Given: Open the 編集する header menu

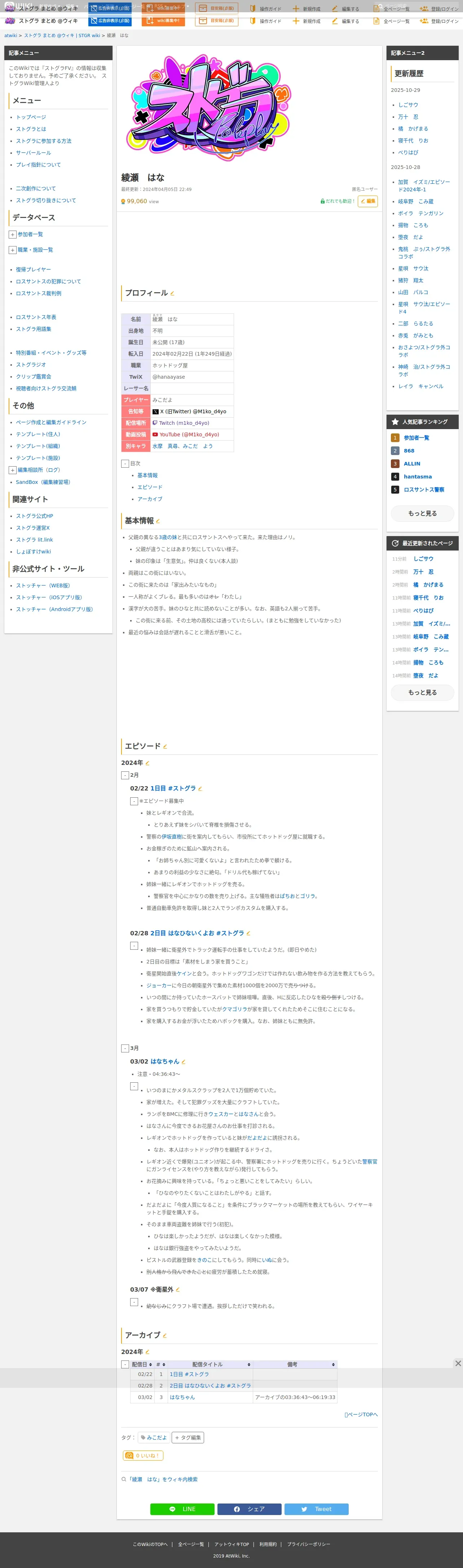Looking at the screenshot, I should [345, 21].
